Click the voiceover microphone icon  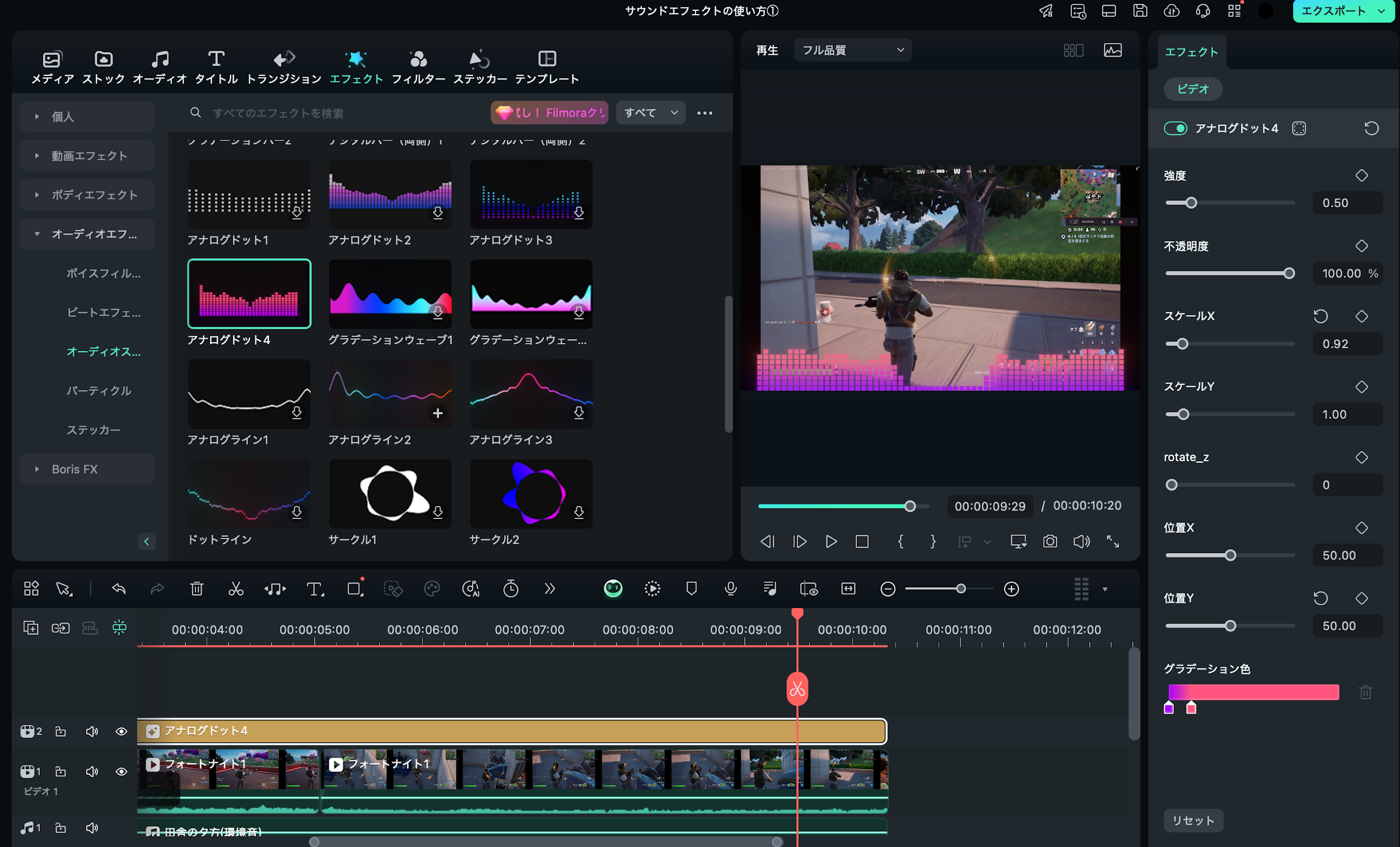click(x=731, y=589)
